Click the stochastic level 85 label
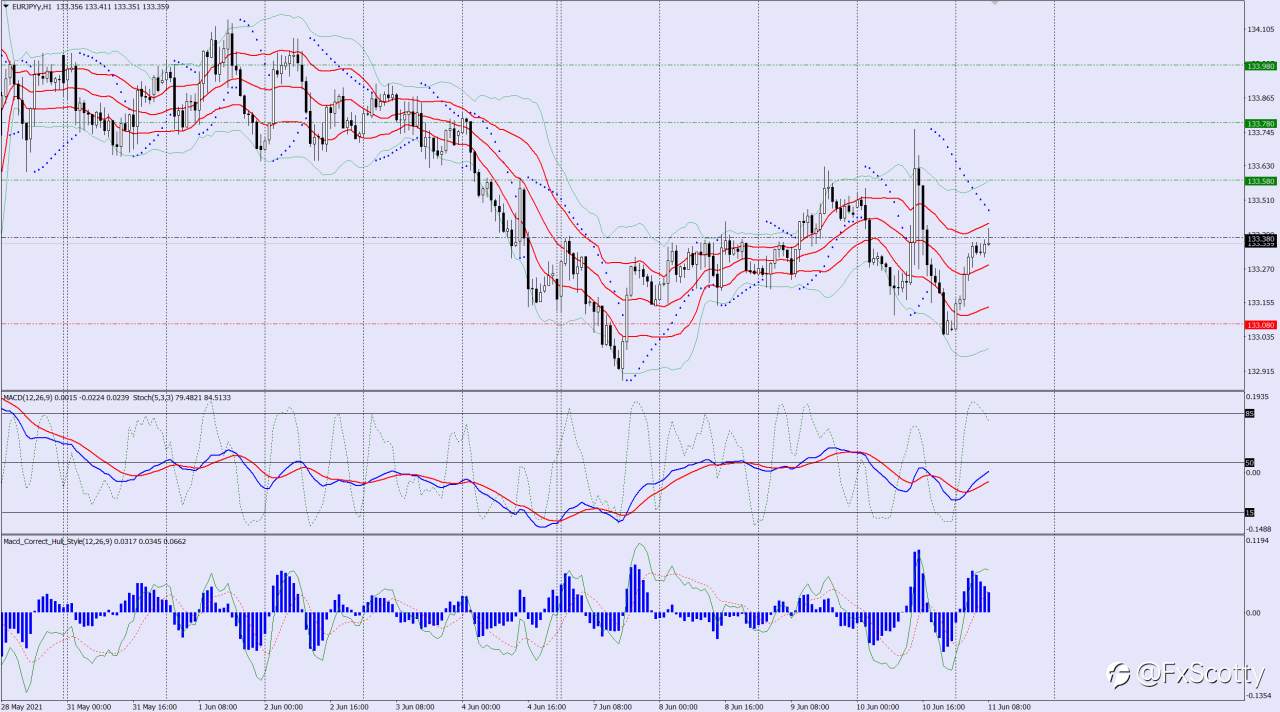 click(x=1249, y=413)
